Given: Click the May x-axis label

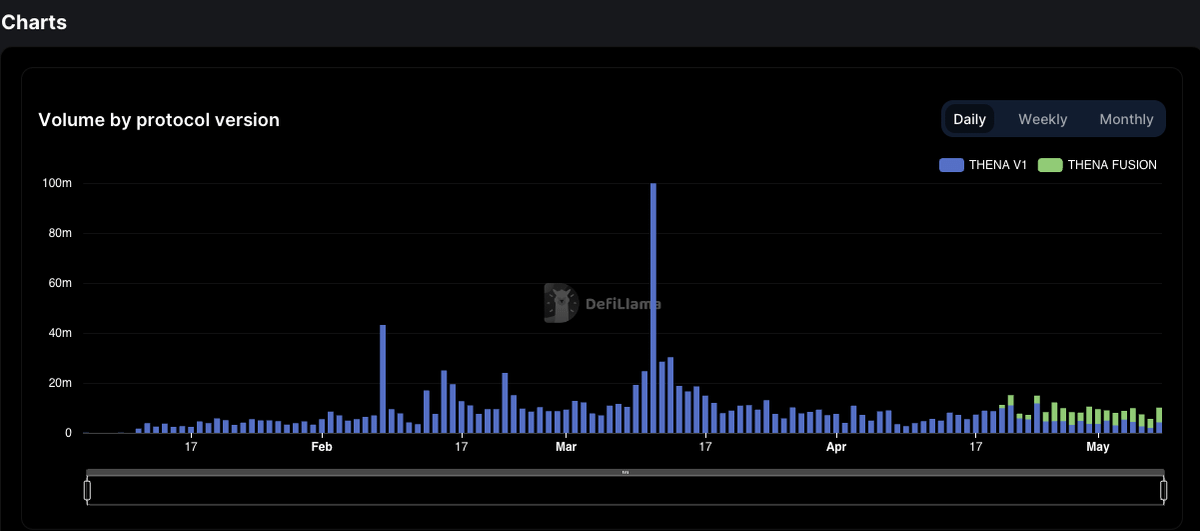Looking at the screenshot, I should coord(1098,447).
